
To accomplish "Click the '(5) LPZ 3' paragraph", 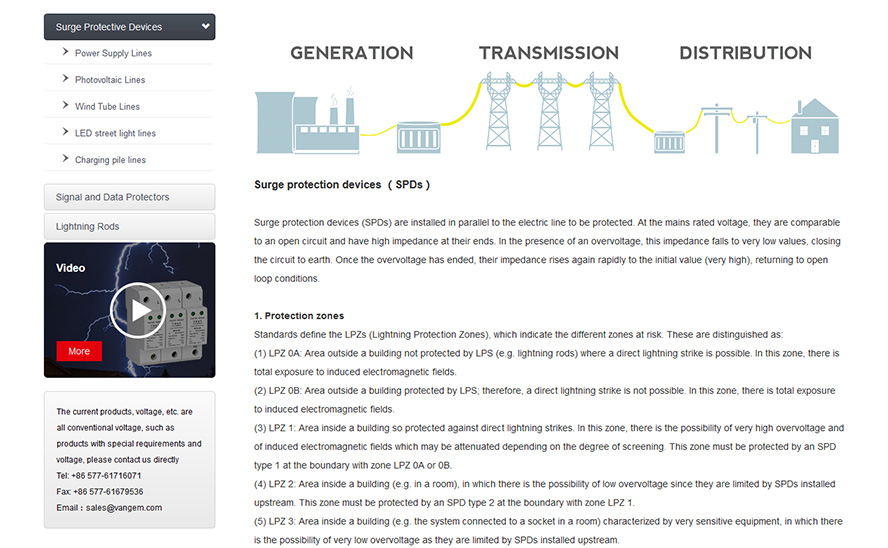I will [548, 530].
